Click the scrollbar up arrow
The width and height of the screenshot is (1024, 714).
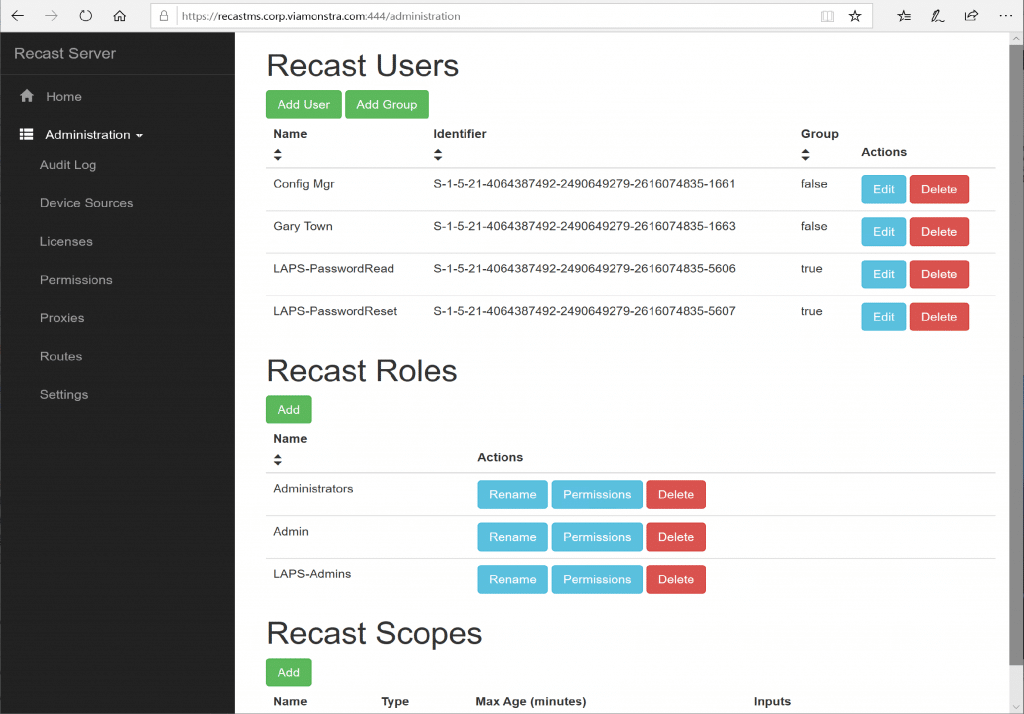pyautogui.click(x=1016, y=39)
